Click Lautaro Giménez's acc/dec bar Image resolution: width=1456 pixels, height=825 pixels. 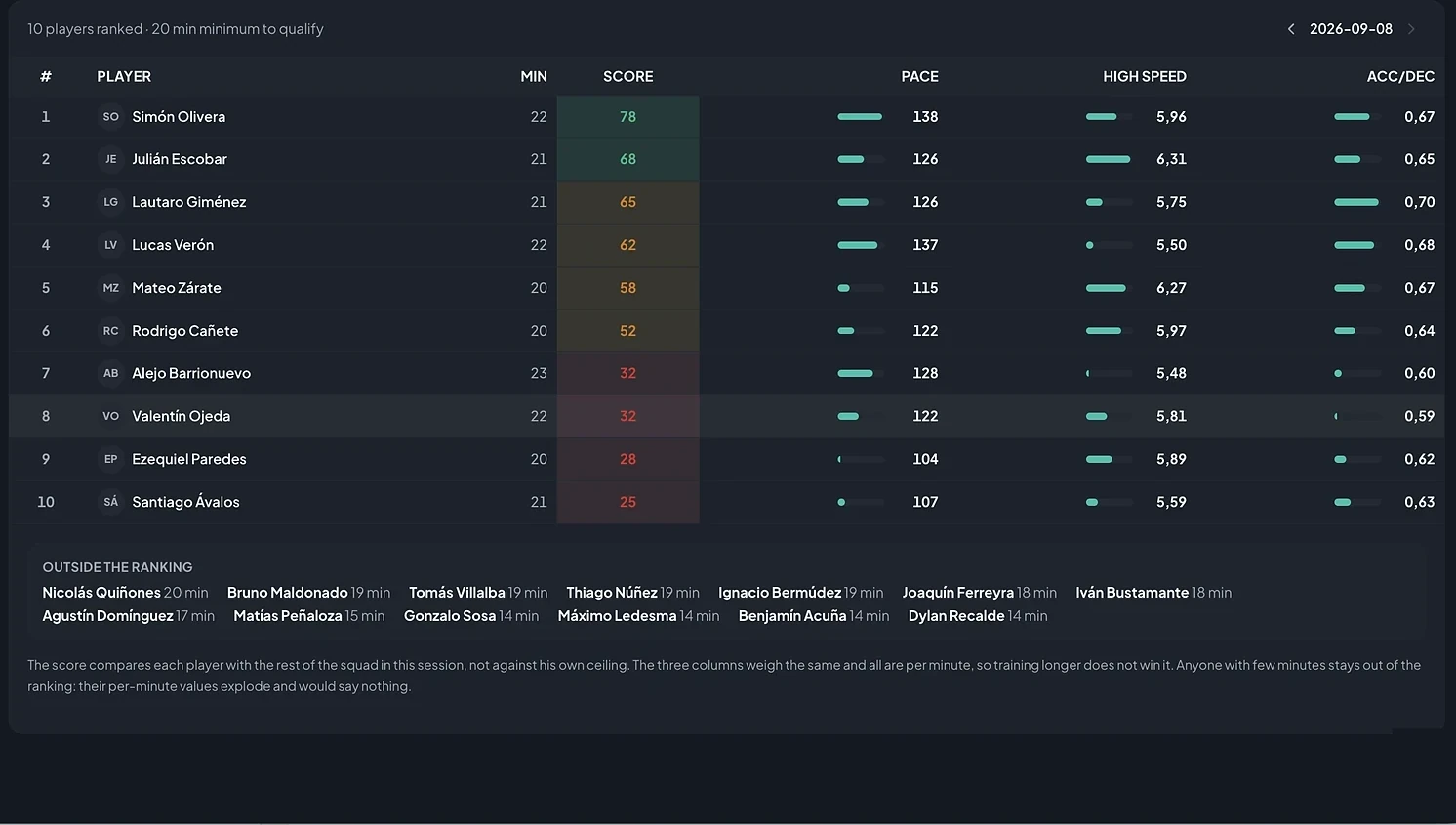pos(1357,202)
